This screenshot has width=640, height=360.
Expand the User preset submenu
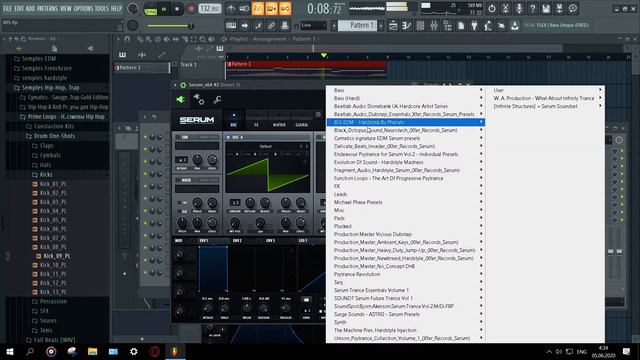tap(545, 90)
